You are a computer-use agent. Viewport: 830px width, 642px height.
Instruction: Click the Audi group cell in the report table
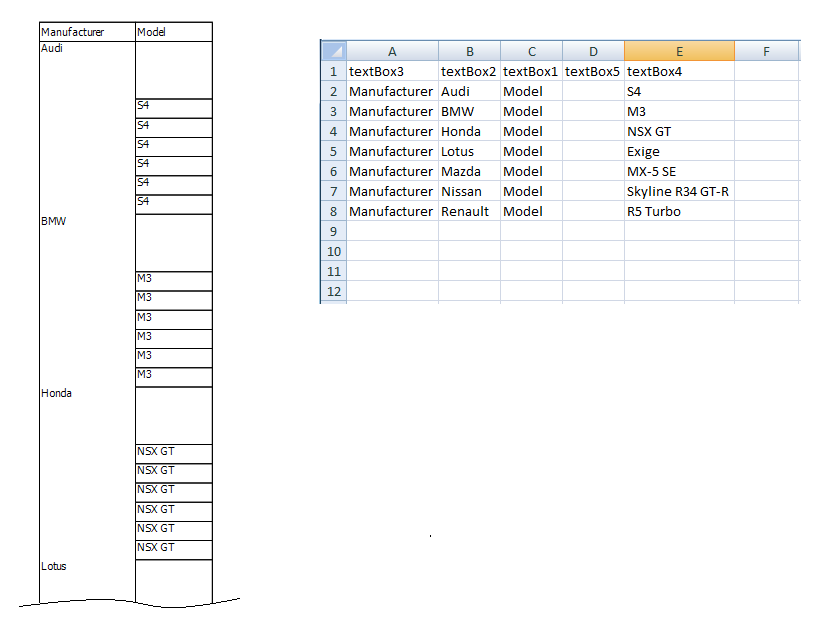coord(87,128)
